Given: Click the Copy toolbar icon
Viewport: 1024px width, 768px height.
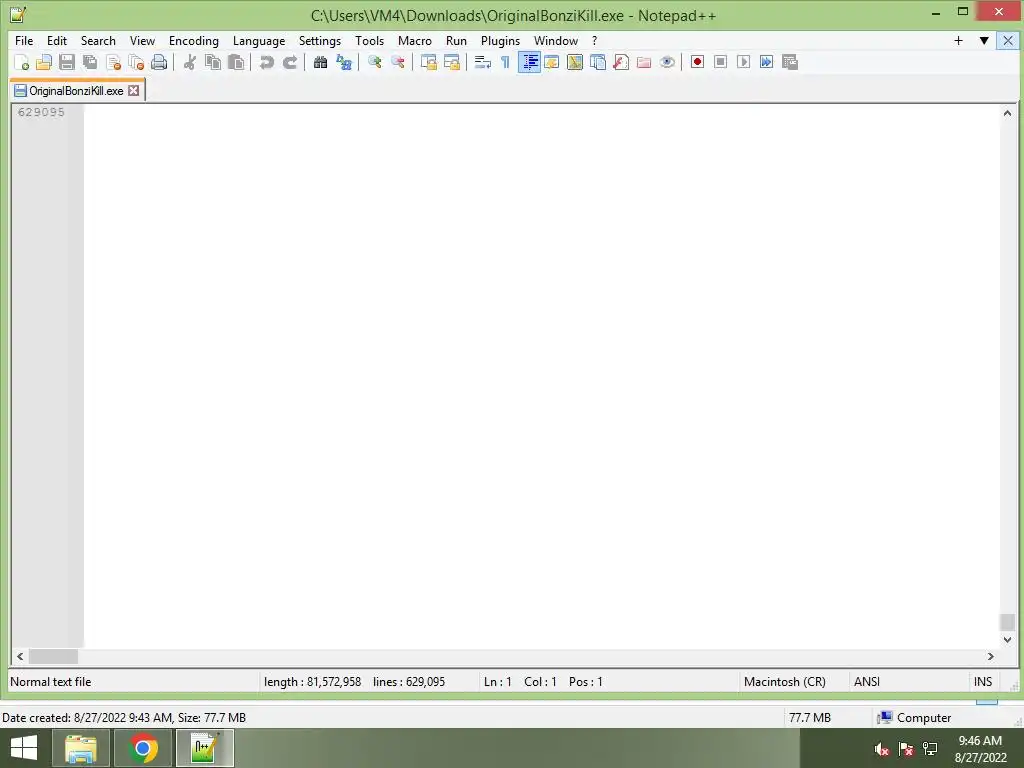Looking at the screenshot, I should click(x=213, y=62).
